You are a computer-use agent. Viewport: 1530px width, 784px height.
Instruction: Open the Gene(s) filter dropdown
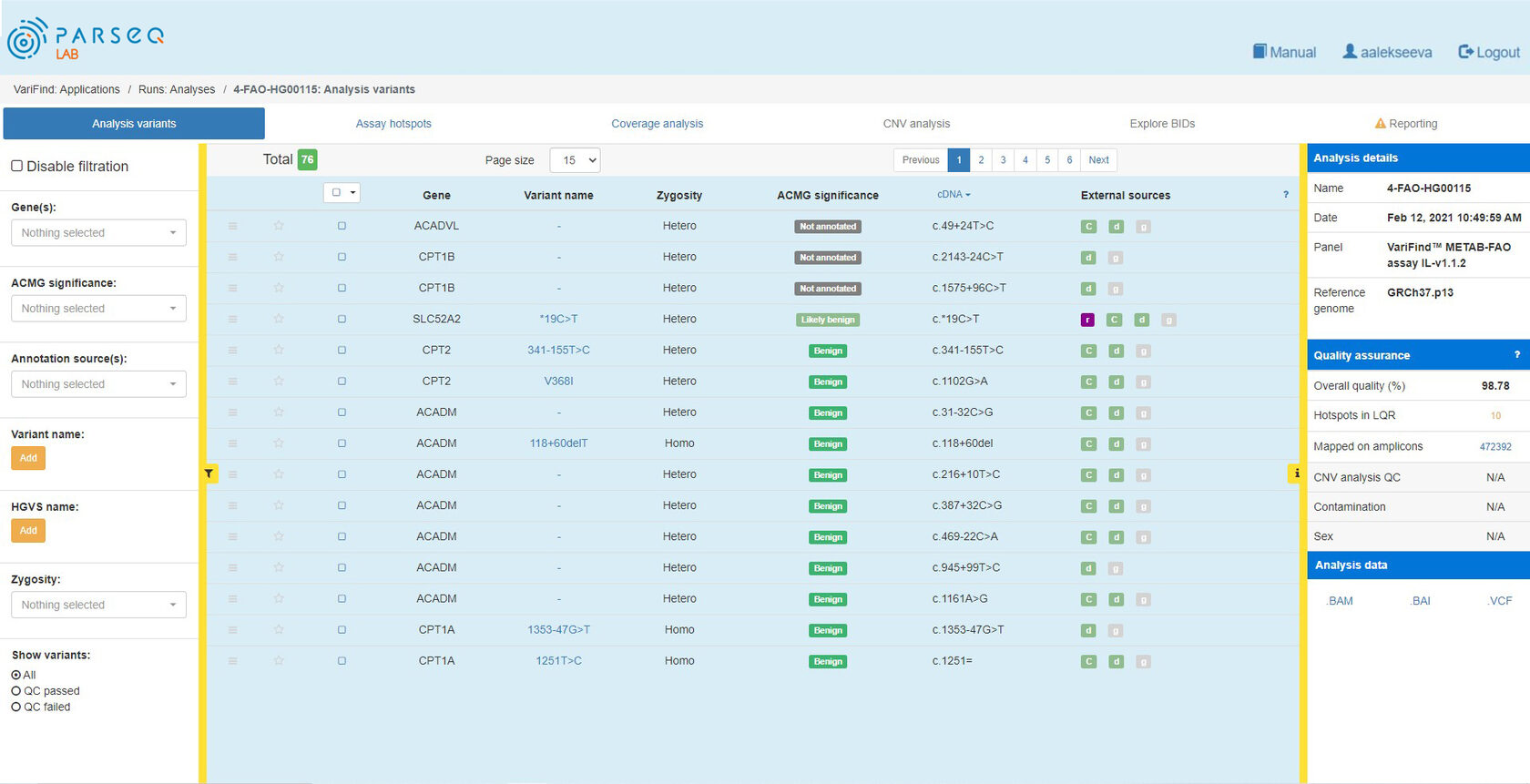coord(98,232)
